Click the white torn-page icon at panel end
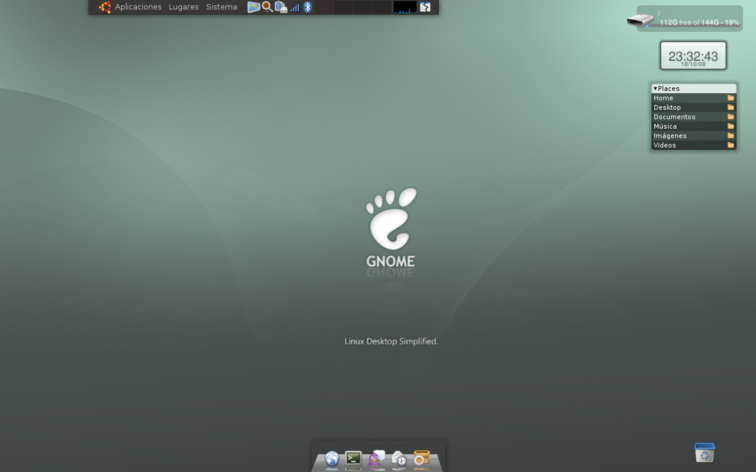756x472 pixels. (425, 7)
